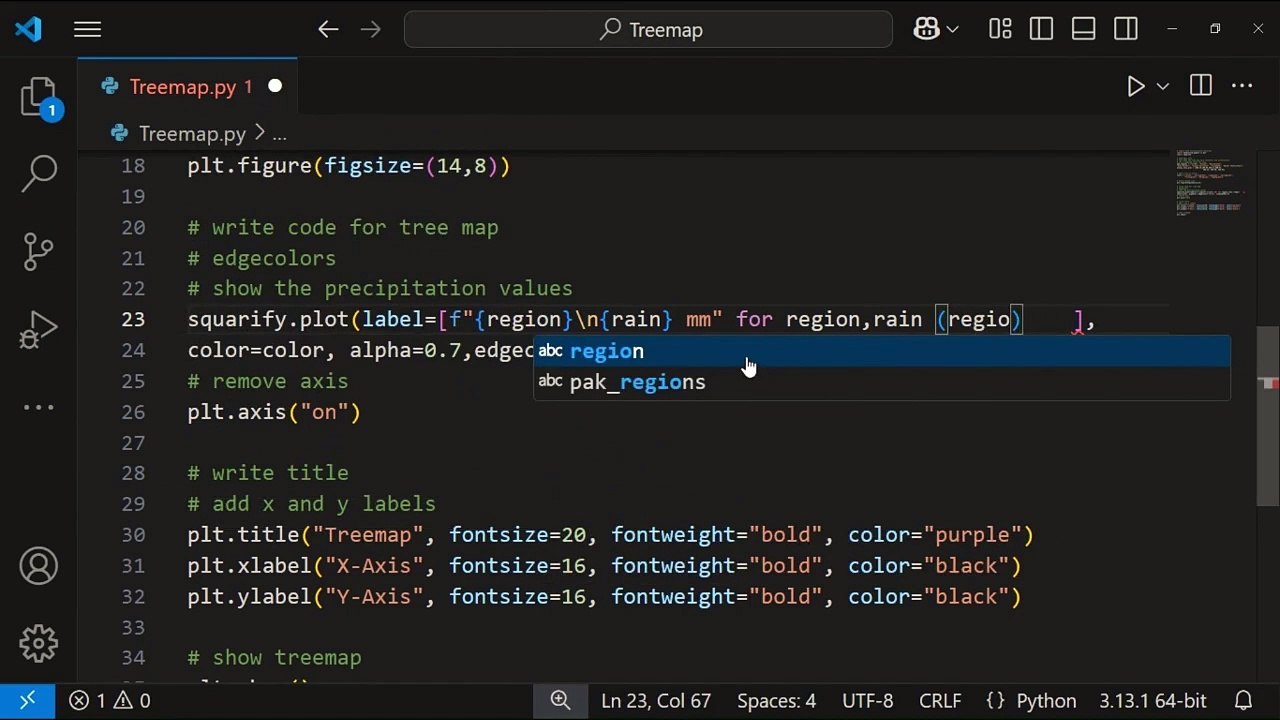Screen dimensions: 1280x720
Task: Split the editor to the right
Action: [1201, 87]
